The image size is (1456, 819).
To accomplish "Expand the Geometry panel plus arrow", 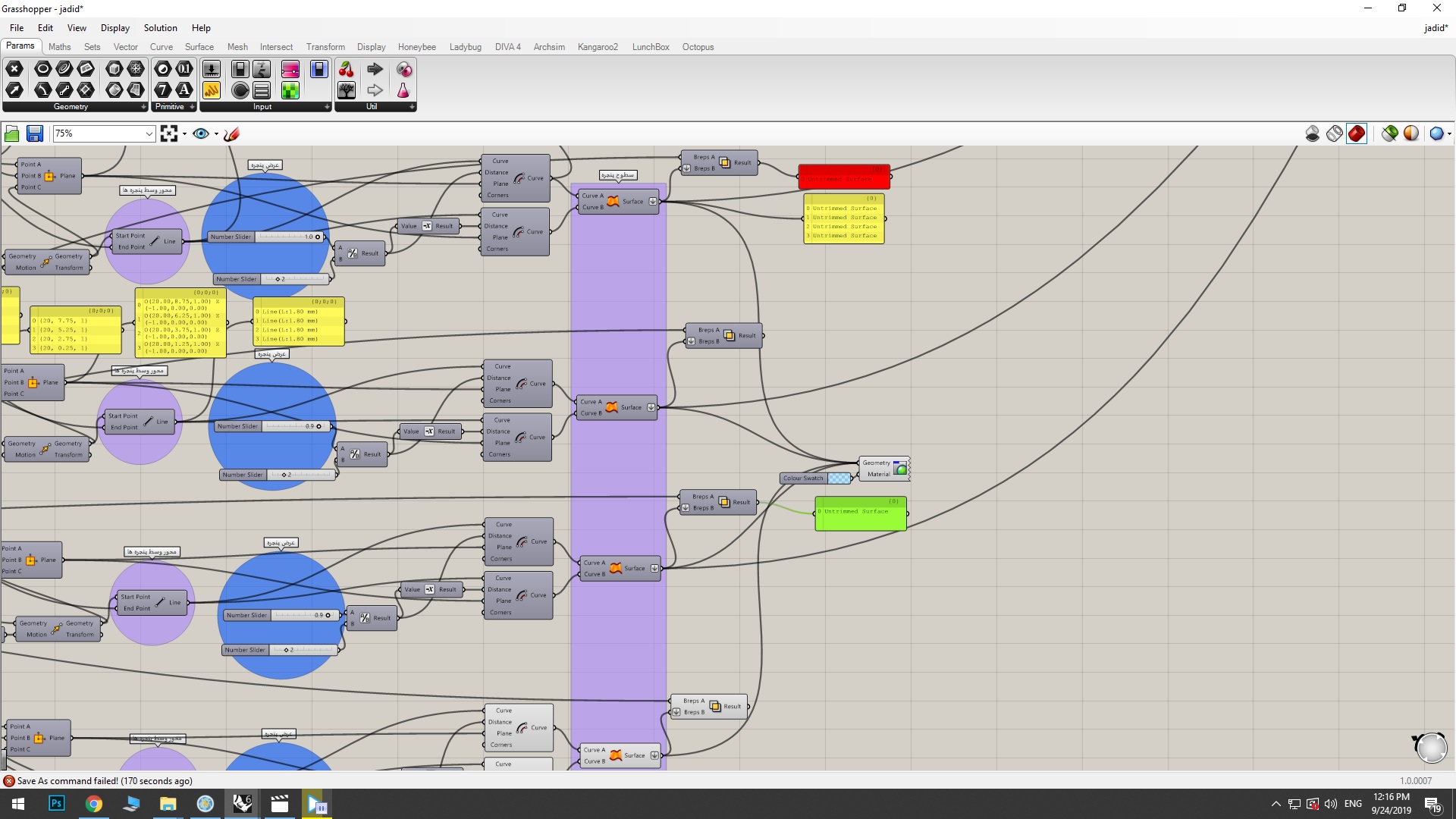I will pos(143,107).
